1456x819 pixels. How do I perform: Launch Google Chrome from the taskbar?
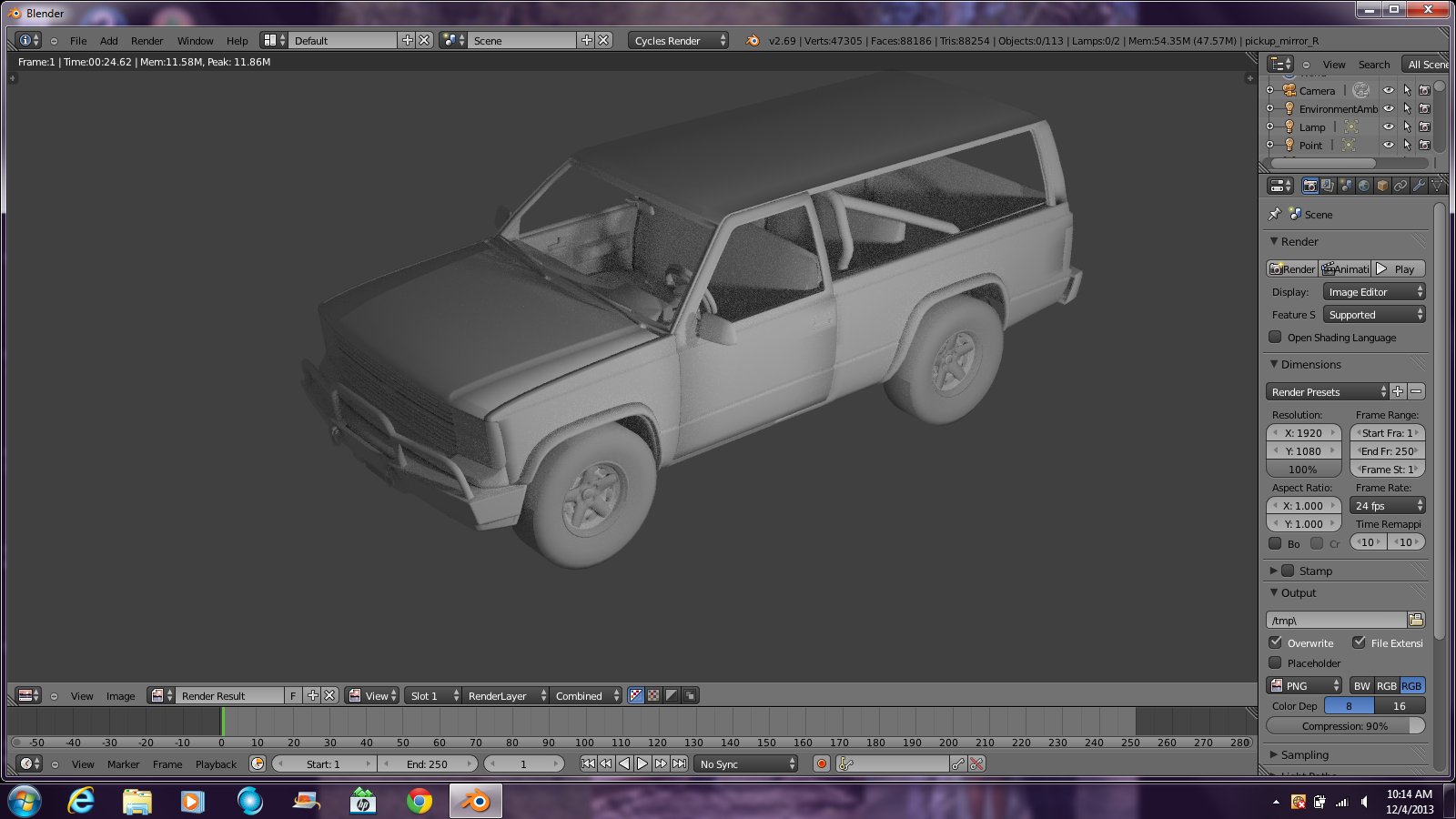[x=420, y=802]
